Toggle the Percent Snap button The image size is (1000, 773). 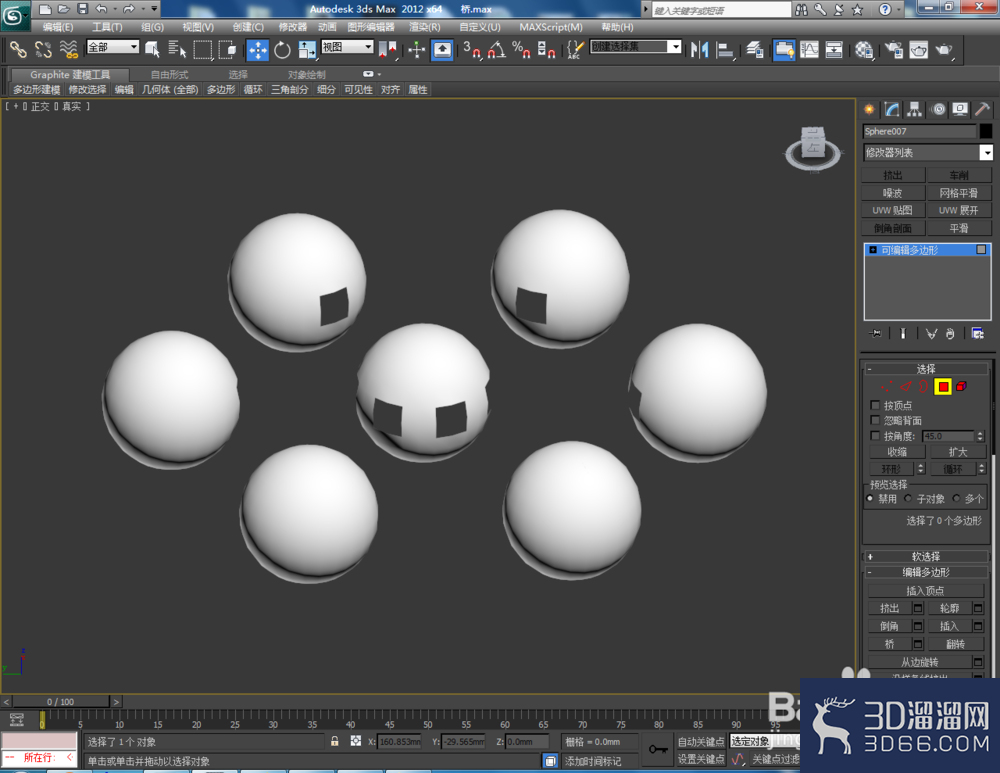tap(521, 50)
